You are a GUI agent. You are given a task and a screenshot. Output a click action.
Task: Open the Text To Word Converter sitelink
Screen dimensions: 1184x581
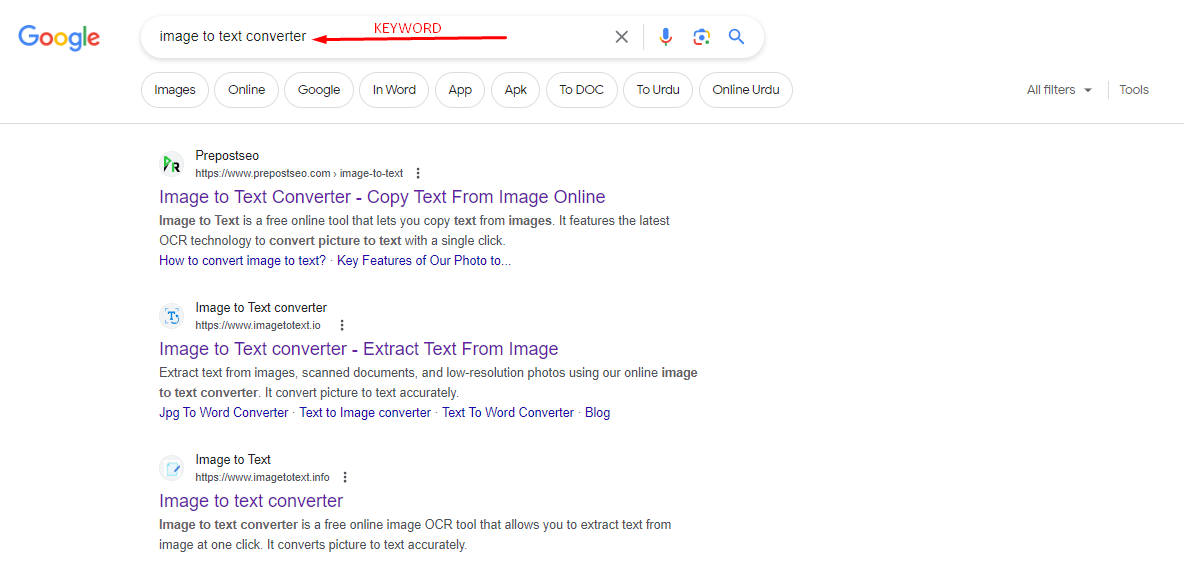coord(508,413)
